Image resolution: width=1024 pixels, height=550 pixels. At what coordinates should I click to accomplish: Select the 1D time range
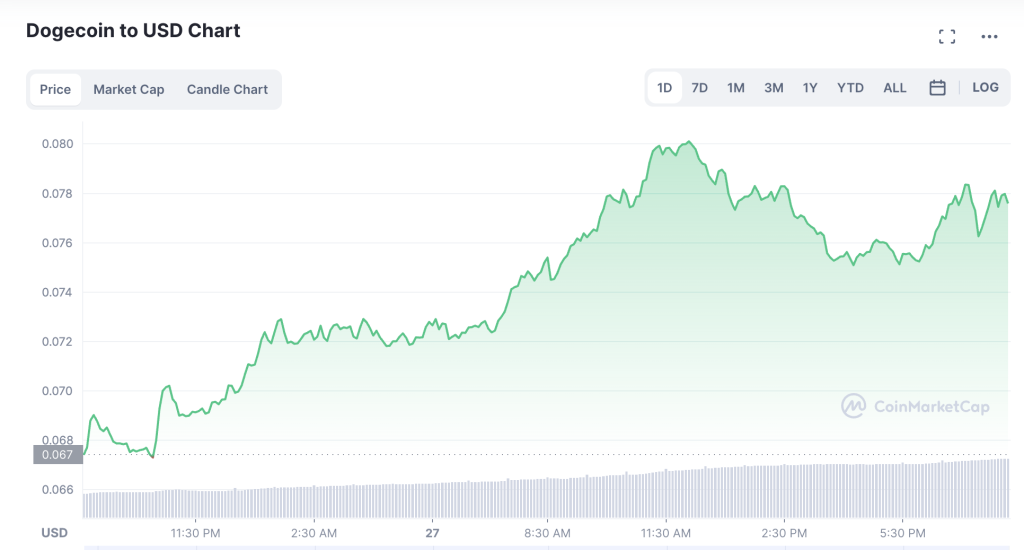click(x=664, y=88)
